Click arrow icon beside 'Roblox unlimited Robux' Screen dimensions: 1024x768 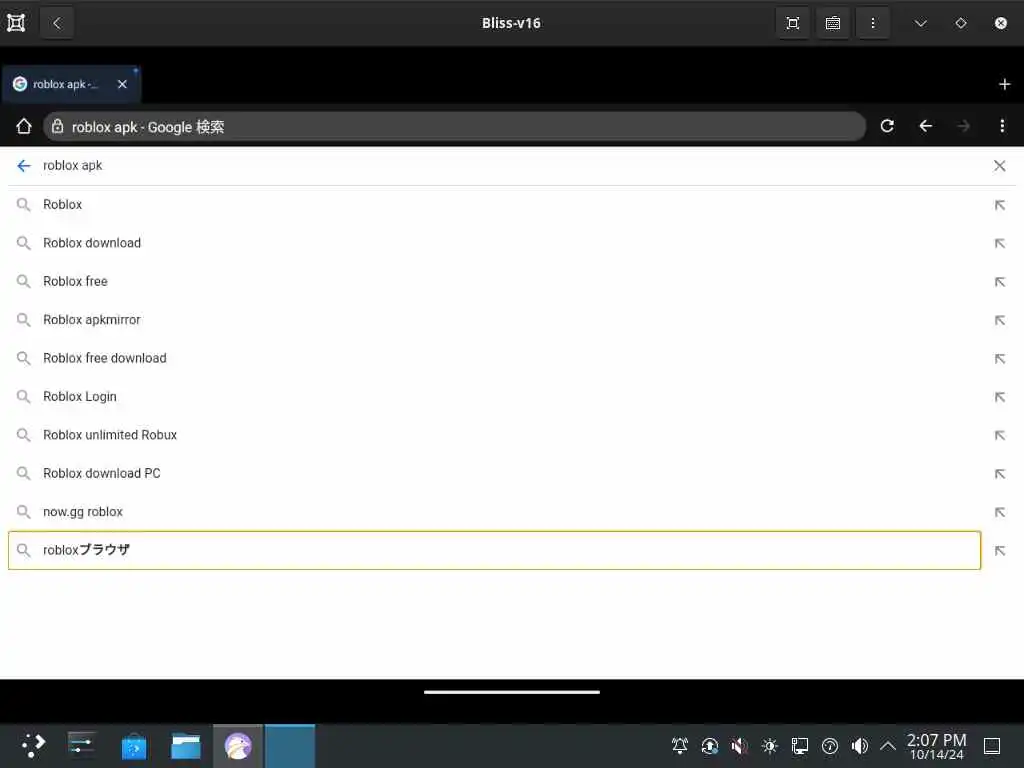pyautogui.click(x=999, y=436)
